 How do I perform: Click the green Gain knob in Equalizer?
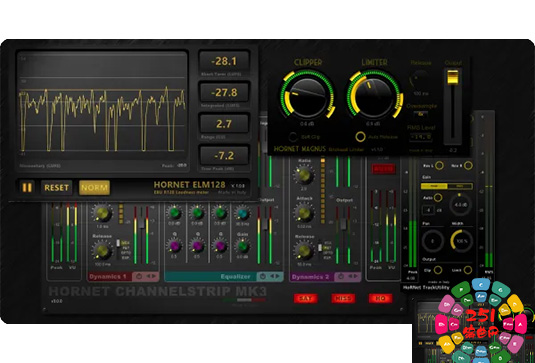pos(243,246)
